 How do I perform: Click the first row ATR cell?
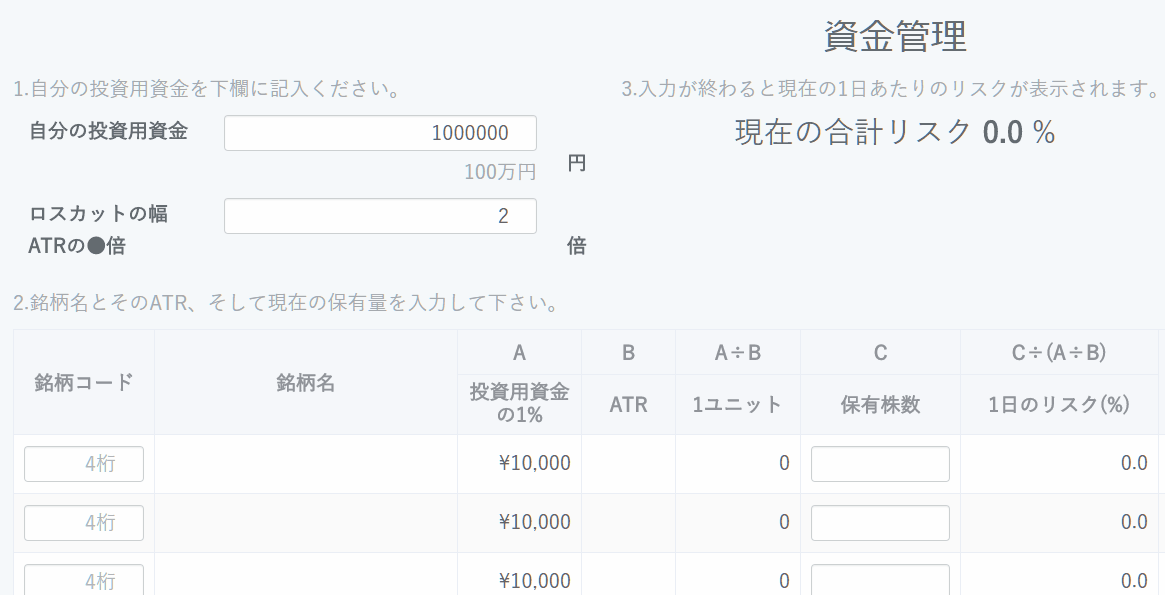click(628, 464)
